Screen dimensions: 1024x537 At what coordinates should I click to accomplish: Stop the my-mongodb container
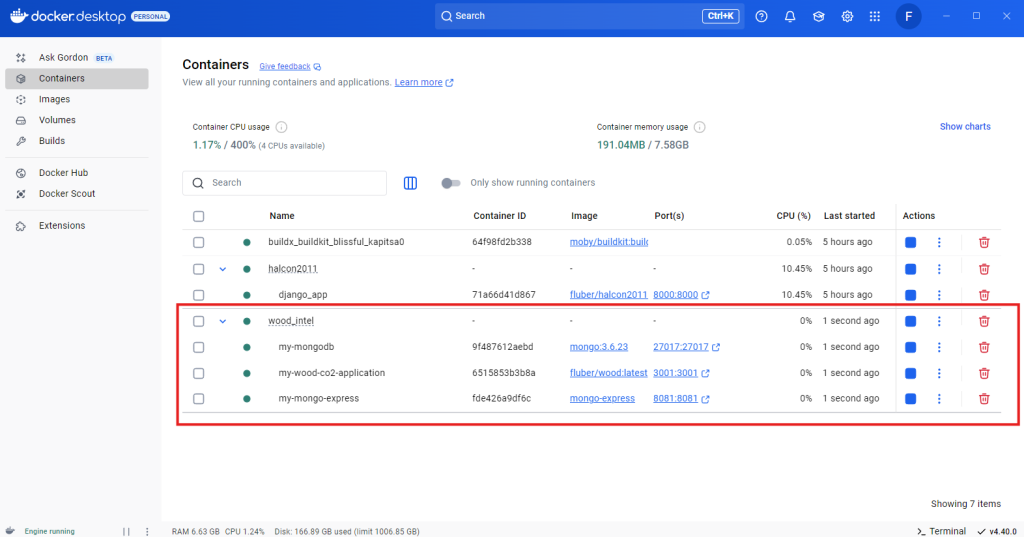[x=910, y=348]
